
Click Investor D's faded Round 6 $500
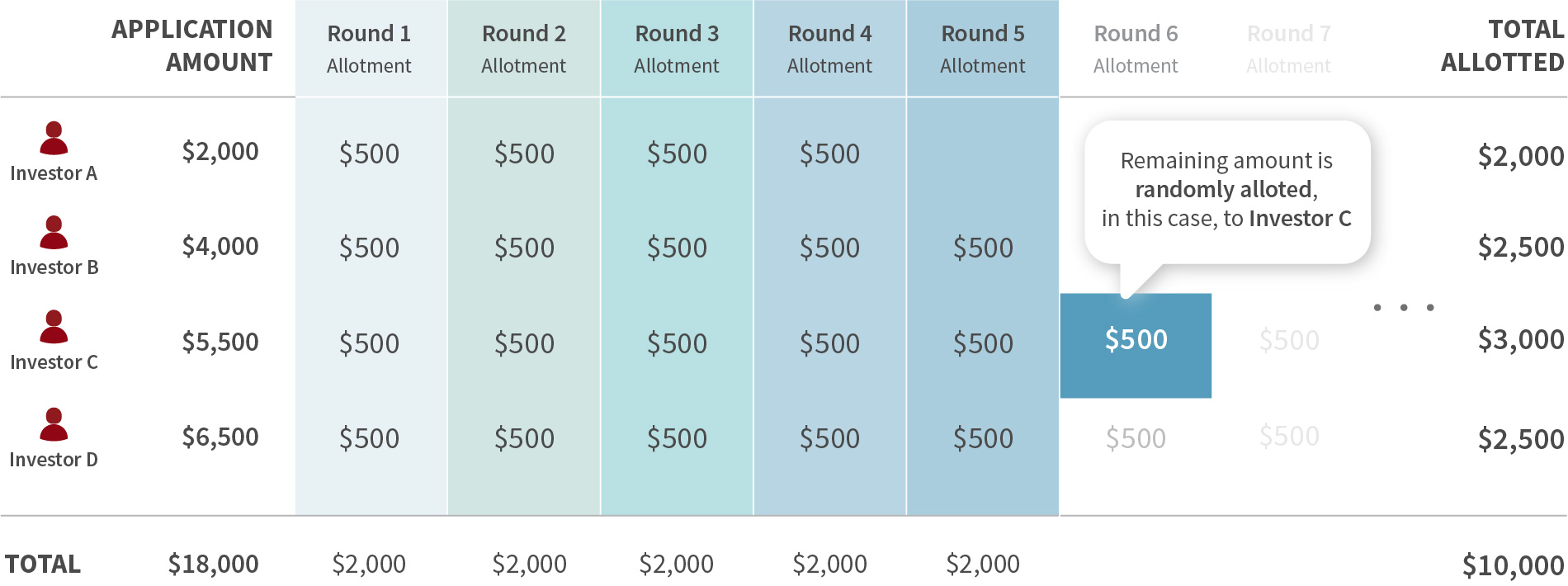click(1136, 438)
